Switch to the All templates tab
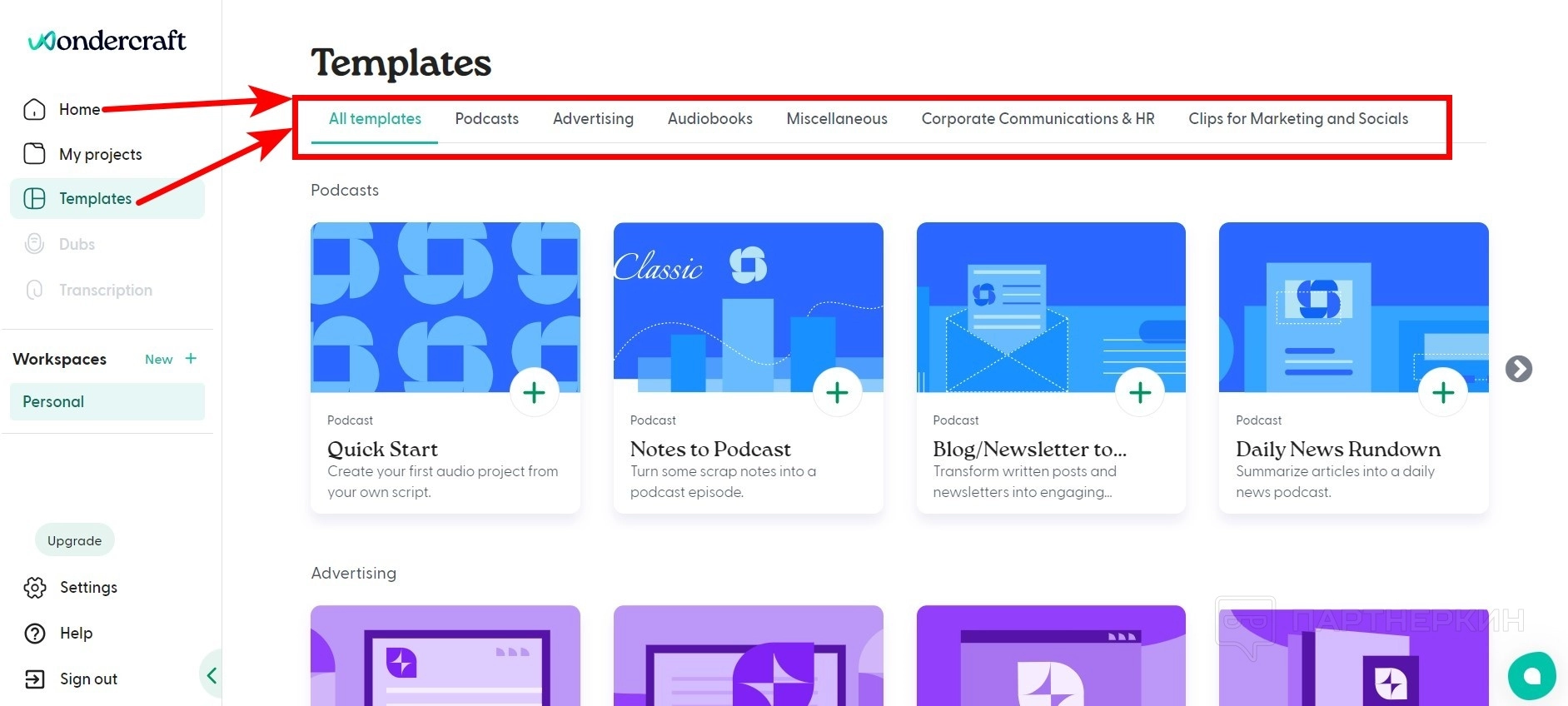 375,119
